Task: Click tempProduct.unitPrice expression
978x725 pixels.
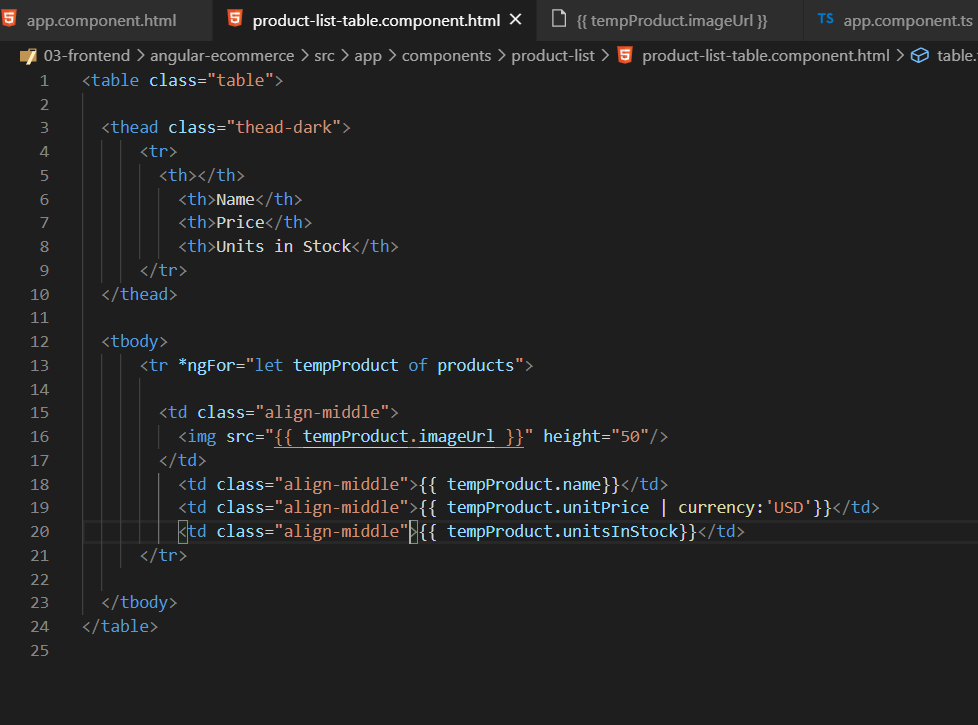Action: pos(548,508)
